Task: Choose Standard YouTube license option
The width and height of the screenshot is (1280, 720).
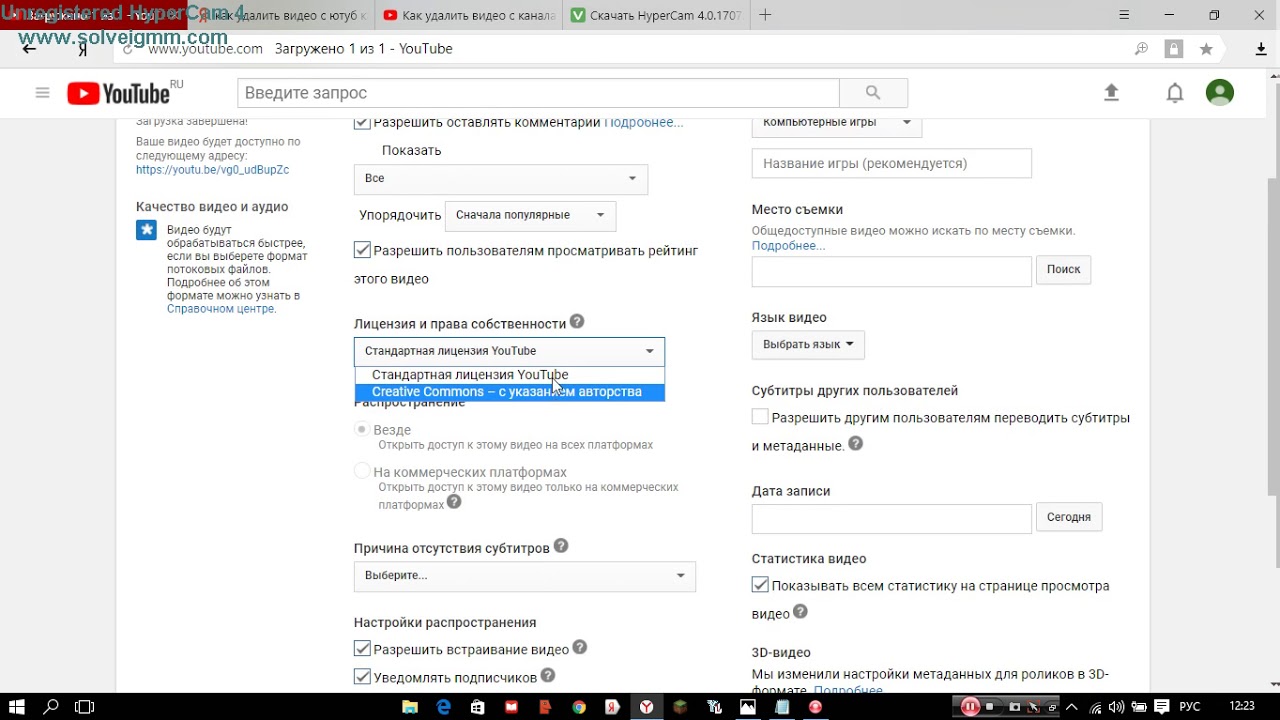Action: pos(510,375)
